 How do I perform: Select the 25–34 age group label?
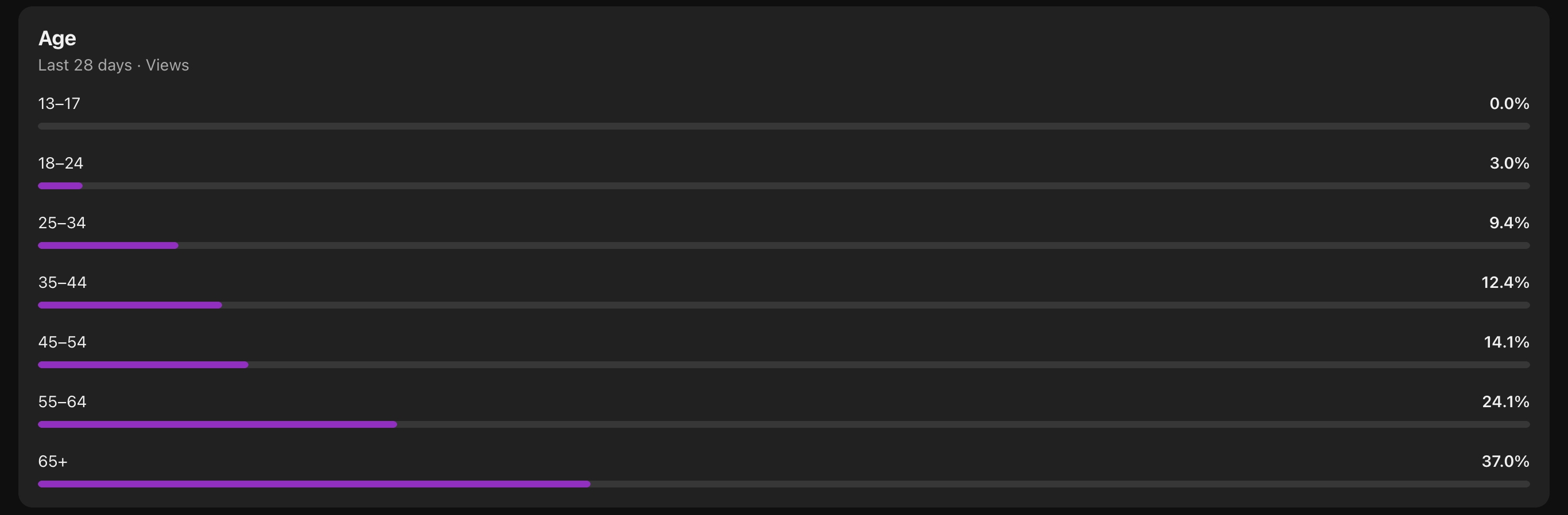click(x=62, y=223)
